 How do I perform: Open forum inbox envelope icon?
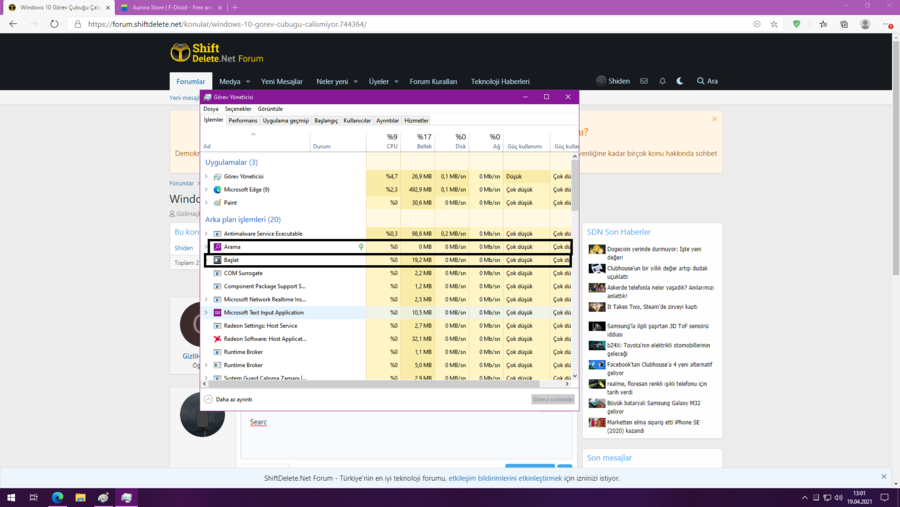pos(644,81)
